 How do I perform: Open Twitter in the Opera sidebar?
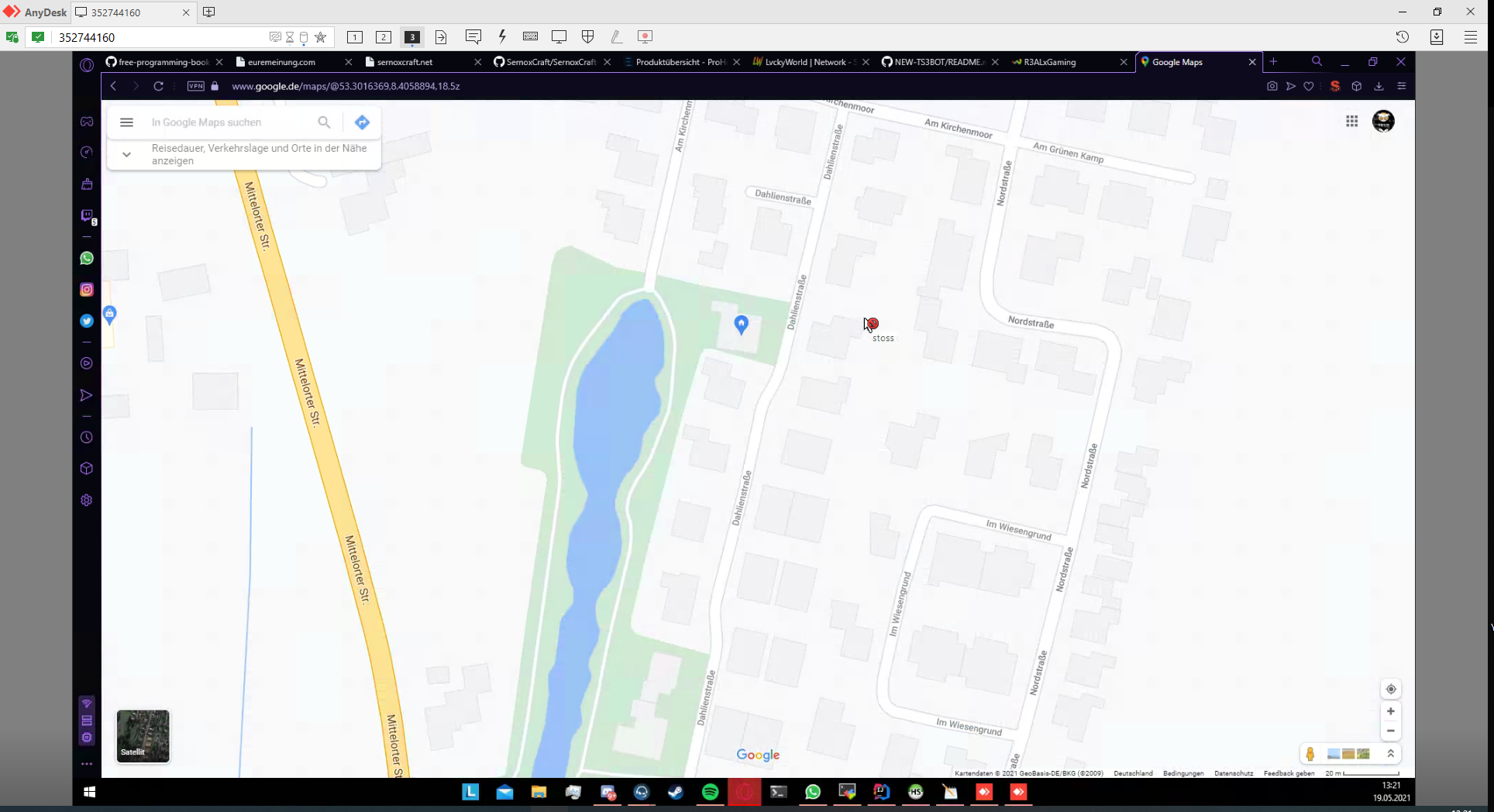point(87,321)
